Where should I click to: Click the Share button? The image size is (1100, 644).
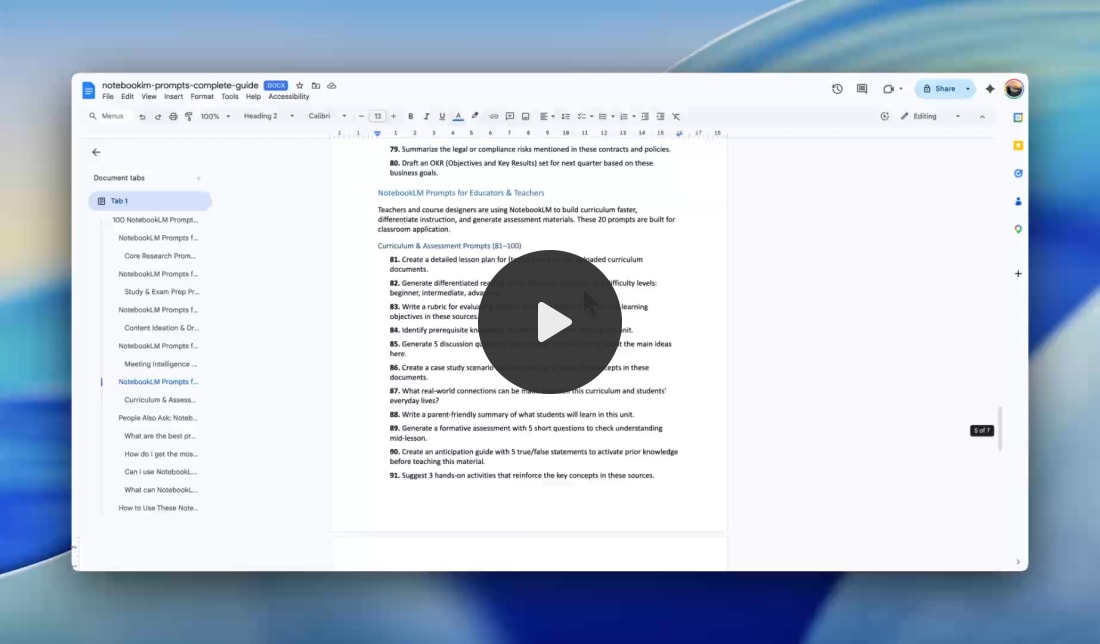point(939,89)
